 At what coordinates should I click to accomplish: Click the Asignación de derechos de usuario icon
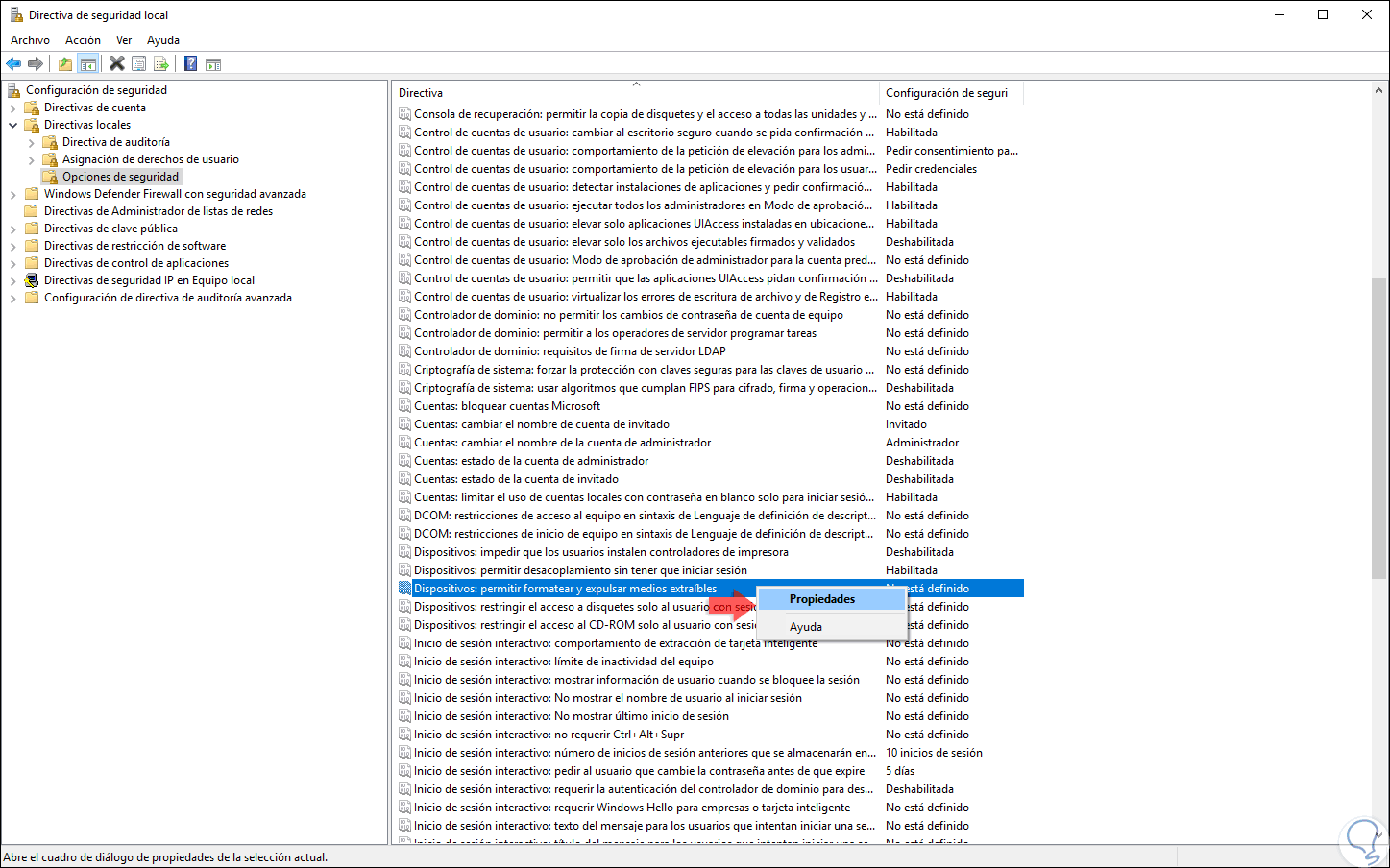click(x=50, y=159)
